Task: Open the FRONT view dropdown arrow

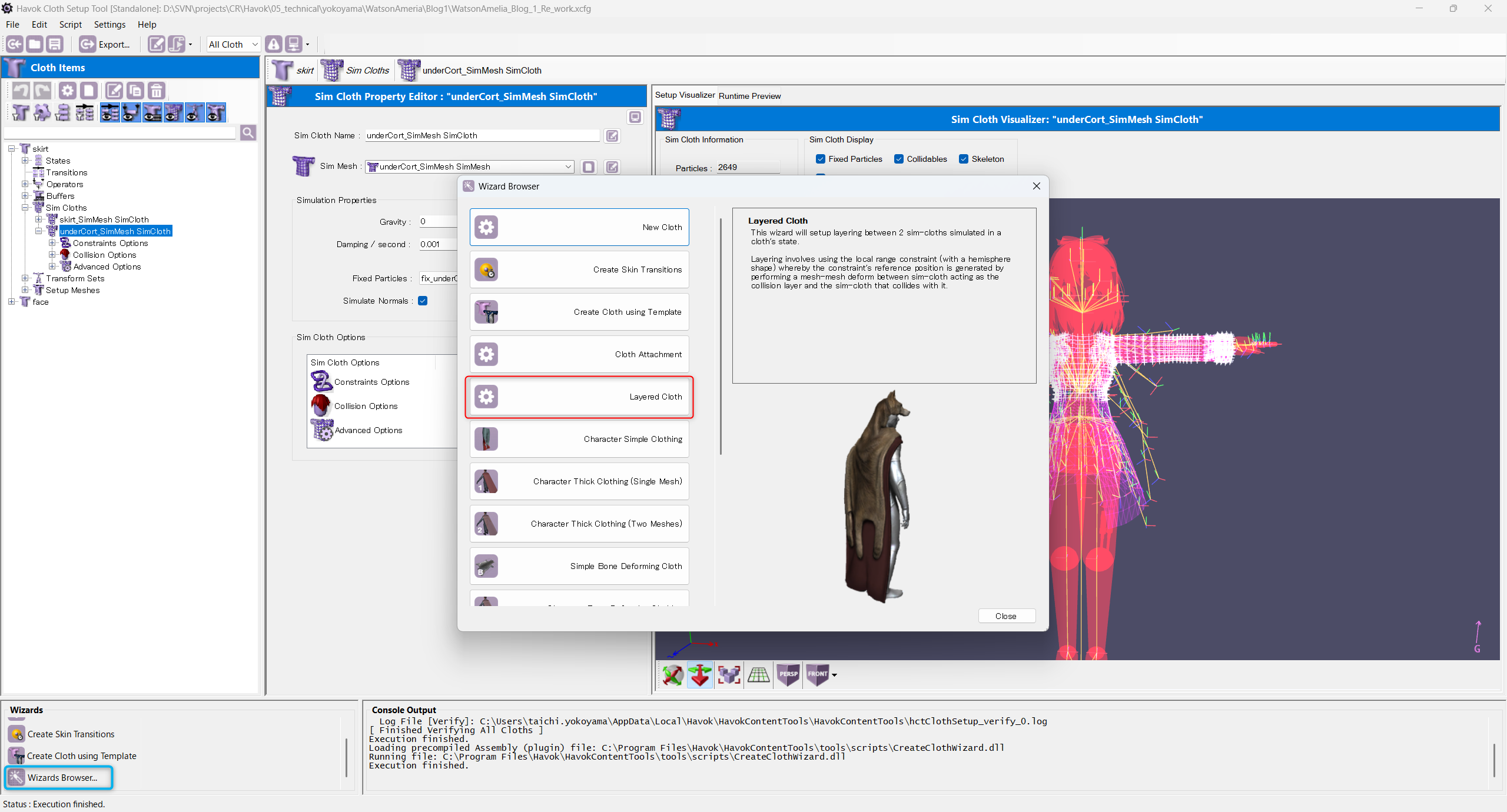Action: tap(834, 675)
